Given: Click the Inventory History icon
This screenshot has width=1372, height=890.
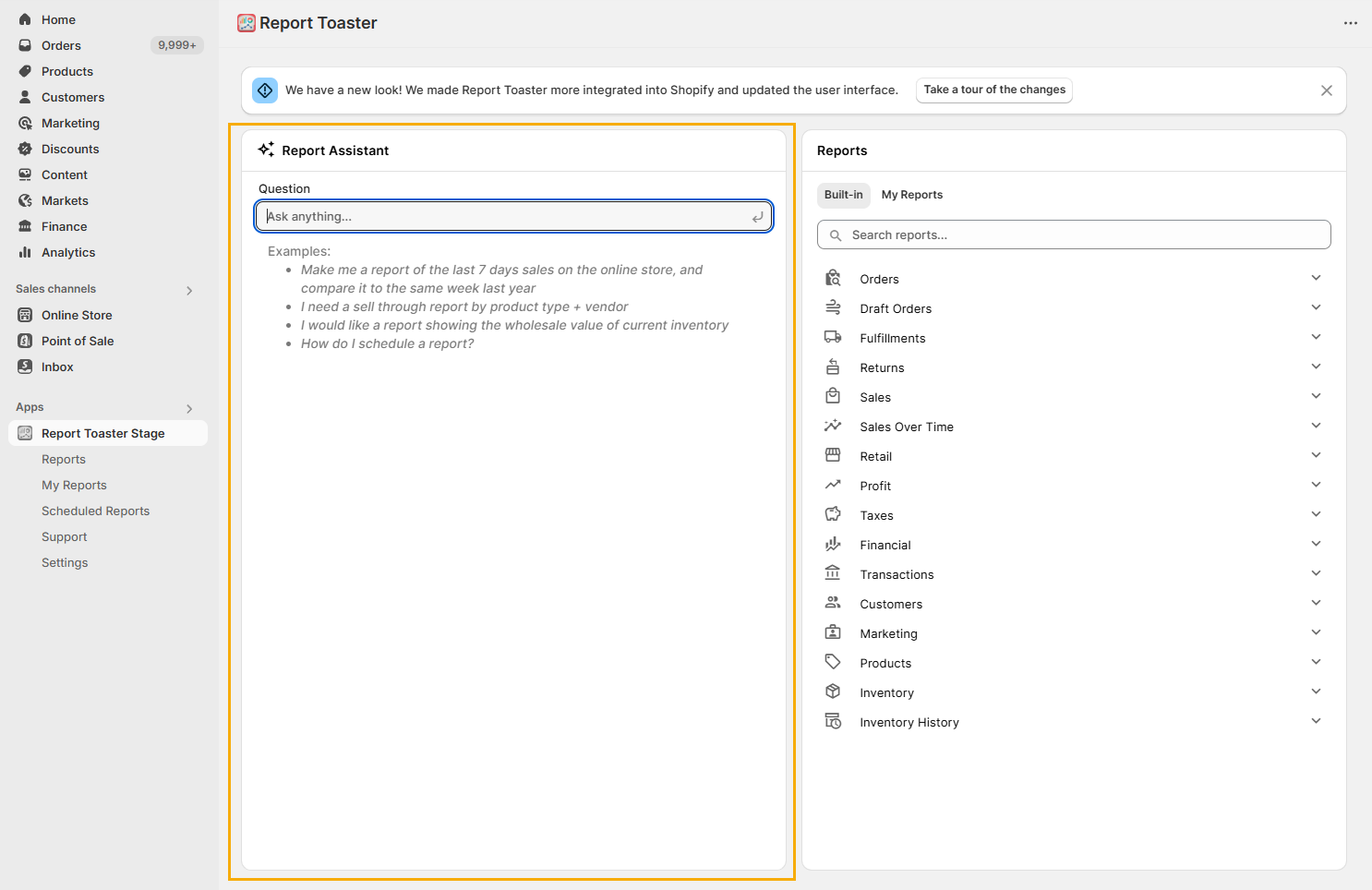Looking at the screenshot, I should tap(833, 722).
